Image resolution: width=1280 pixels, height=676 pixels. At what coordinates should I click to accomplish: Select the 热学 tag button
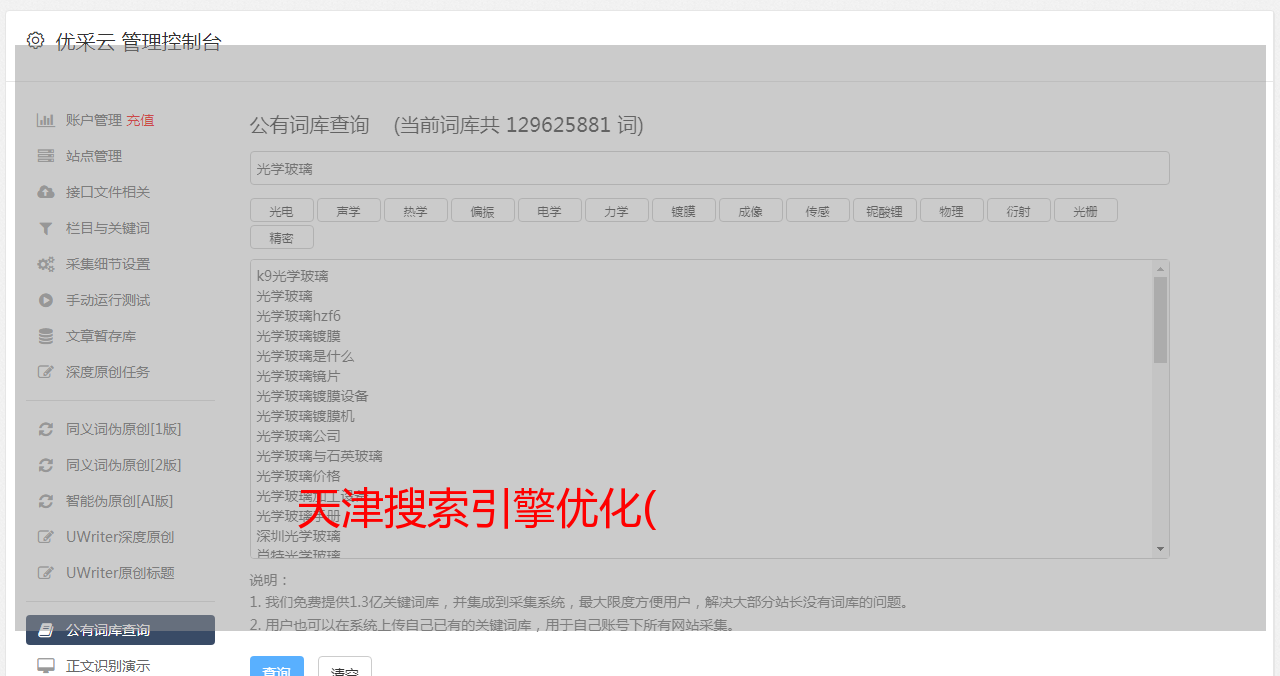(x=416, y=210)
